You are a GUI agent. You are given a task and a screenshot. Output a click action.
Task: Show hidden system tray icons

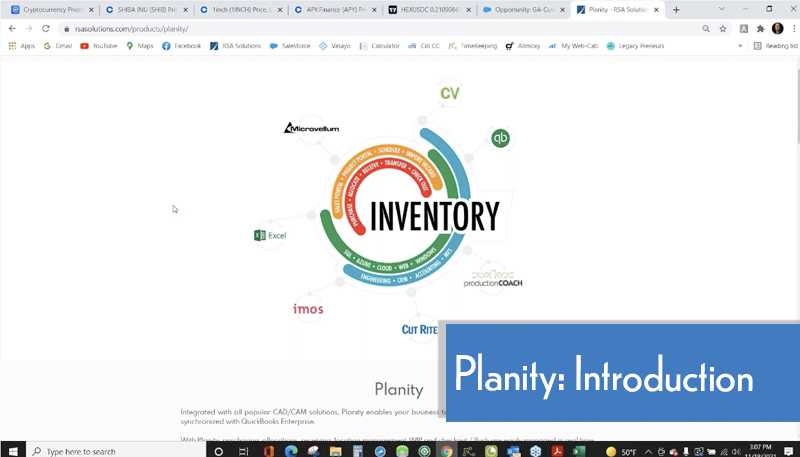pyautogui.click(x=648, y=451)
